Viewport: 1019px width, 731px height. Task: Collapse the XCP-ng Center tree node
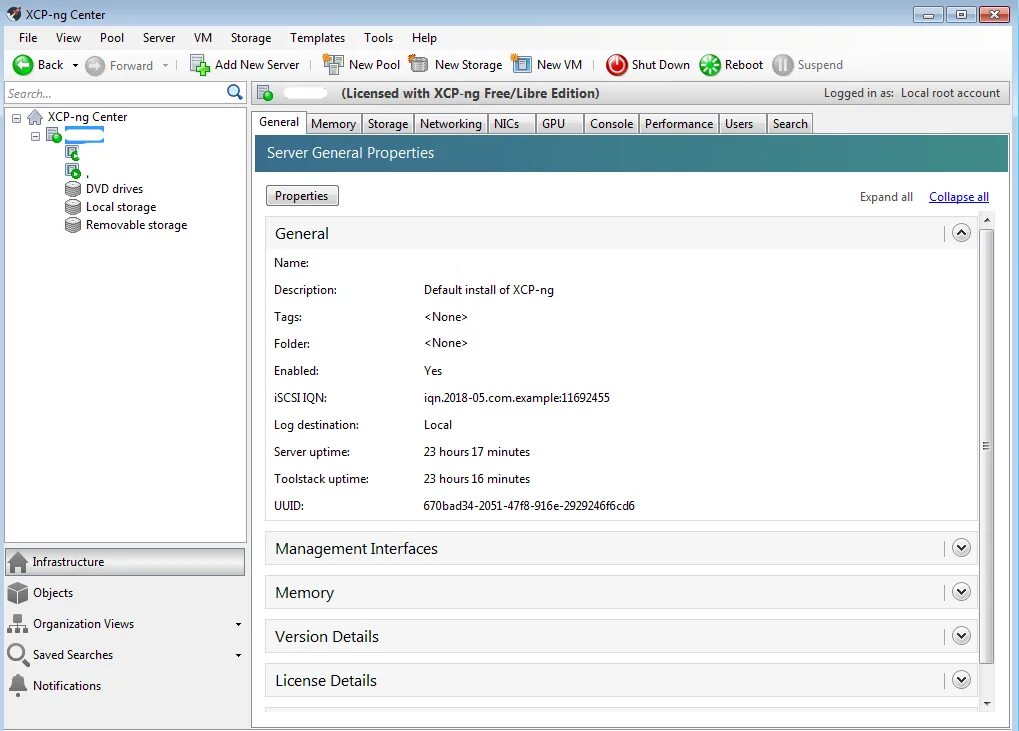[17, 118]
